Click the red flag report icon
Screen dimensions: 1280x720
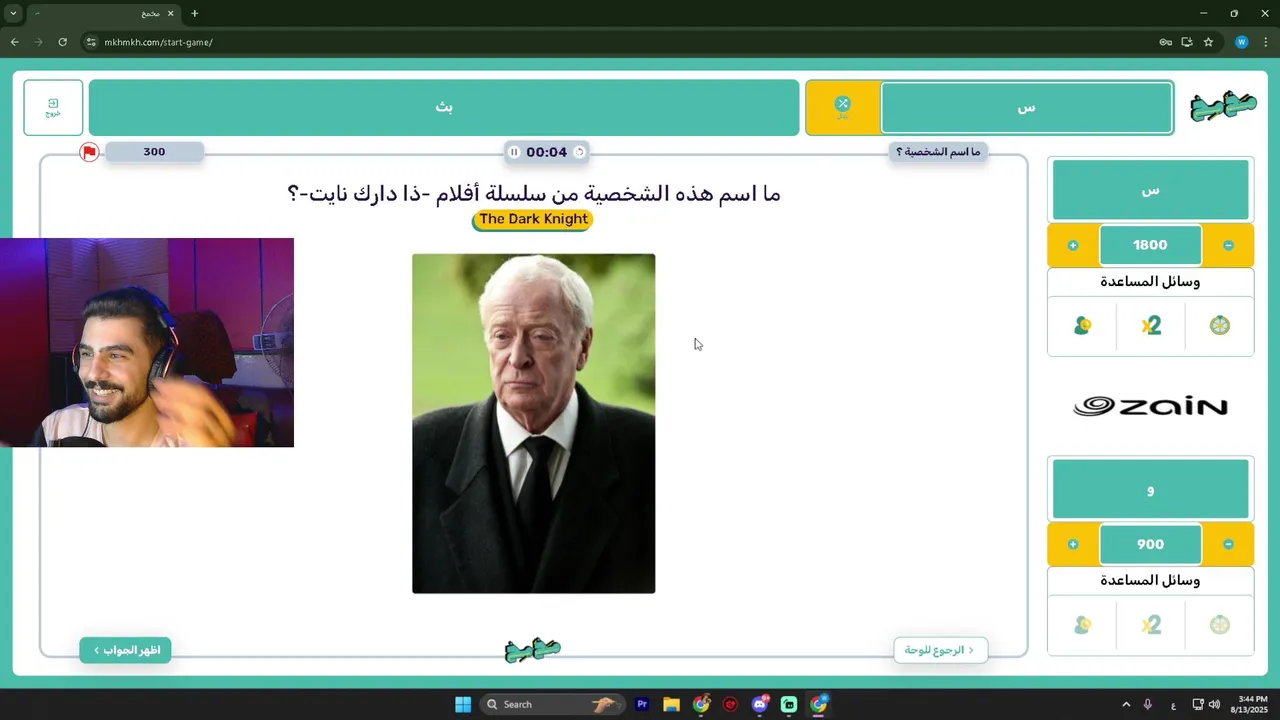coord(89,152)
